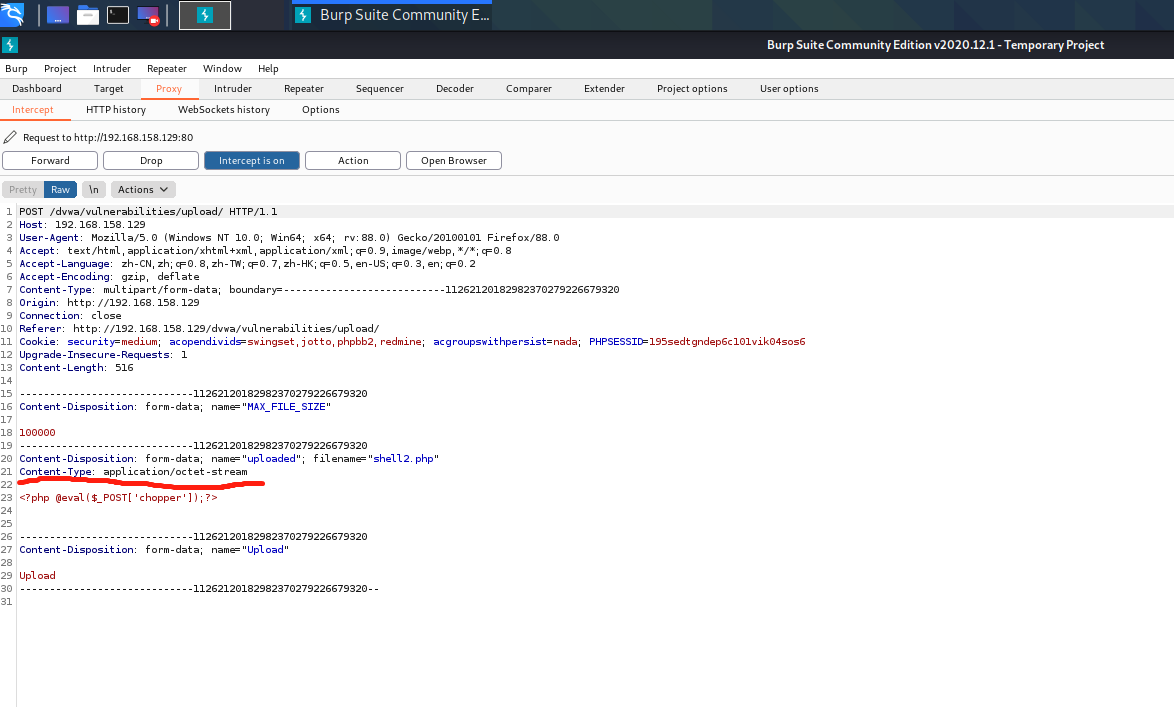
Task: Switch to the Target tab
Action: click(x=109, y=88)
